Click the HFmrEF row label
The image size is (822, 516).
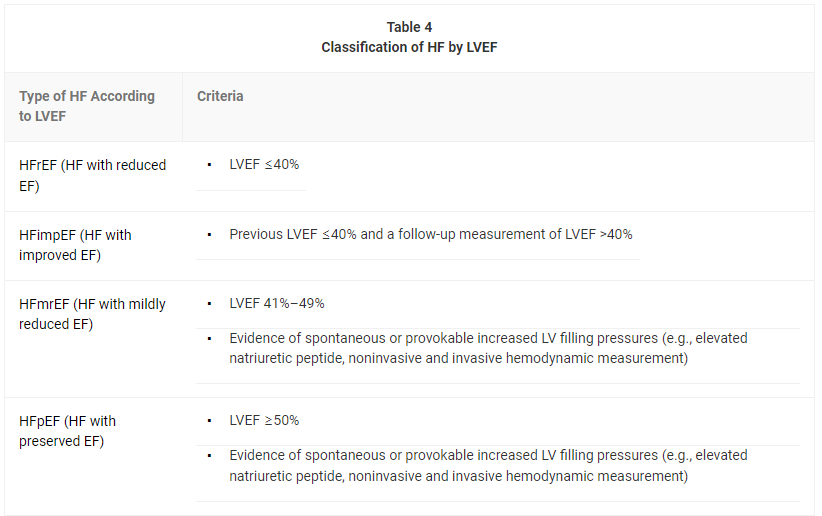tap(92, 314)
